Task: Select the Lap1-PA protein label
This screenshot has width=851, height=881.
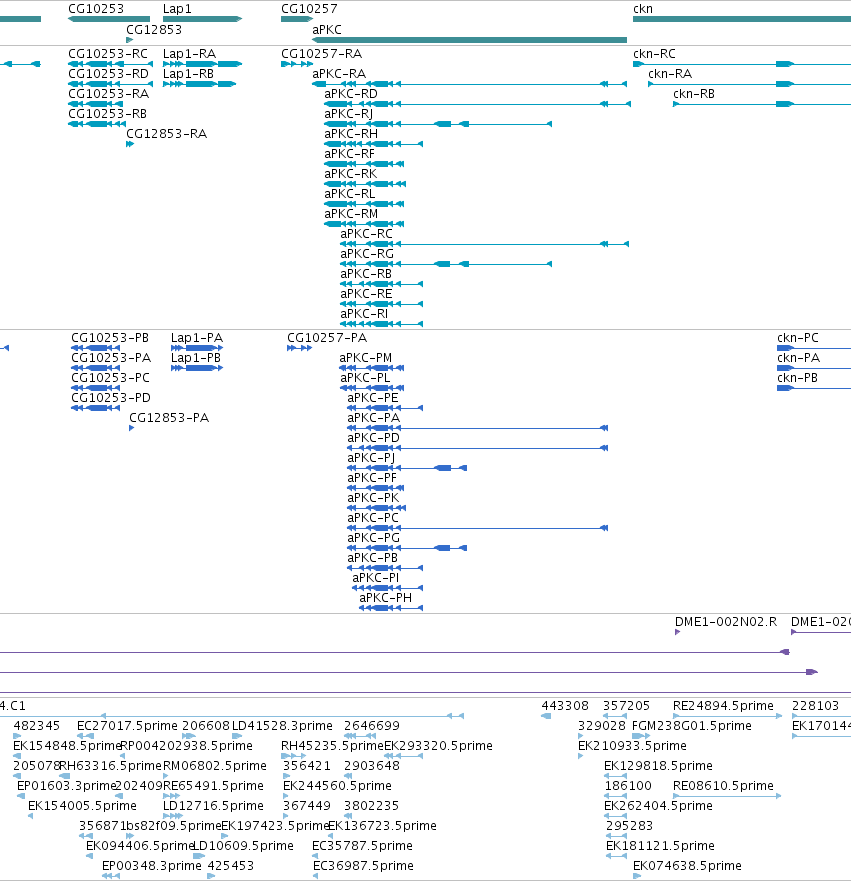Action: 197,338
